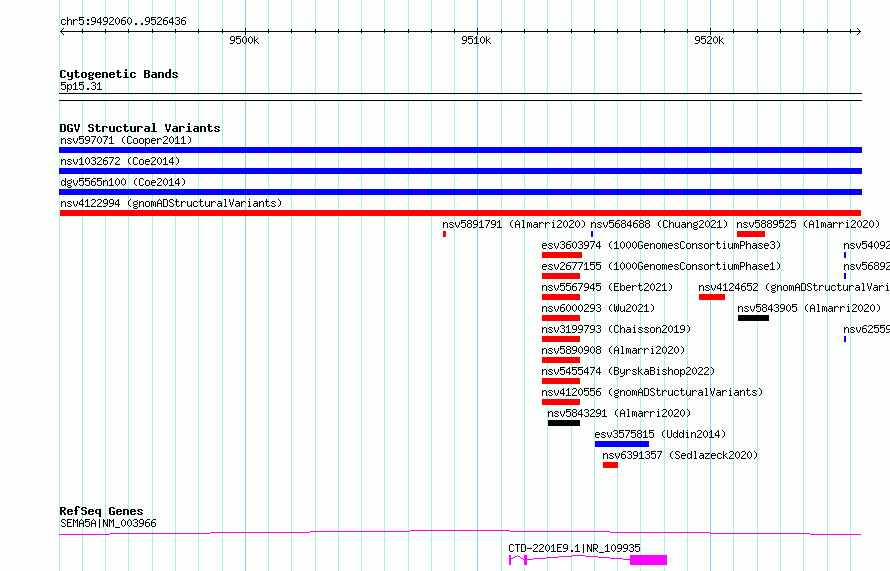The width and height of the screenshot is (890, 571).
Task: Click the nsv5889525 (Almarri2020) label
Action: pyautogui.click(x=808, y=224)
